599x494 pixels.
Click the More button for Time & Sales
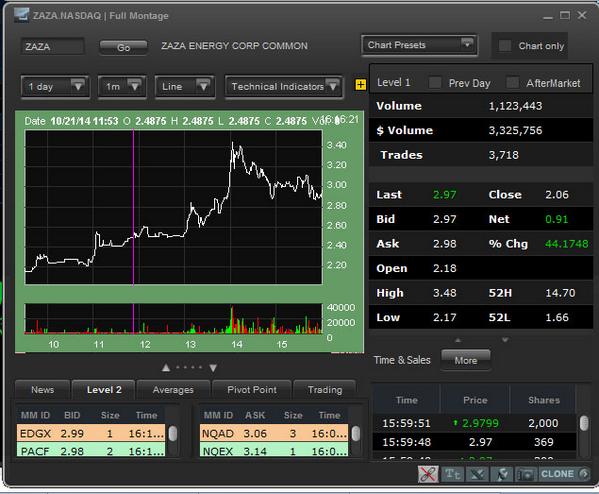point(466,360)
